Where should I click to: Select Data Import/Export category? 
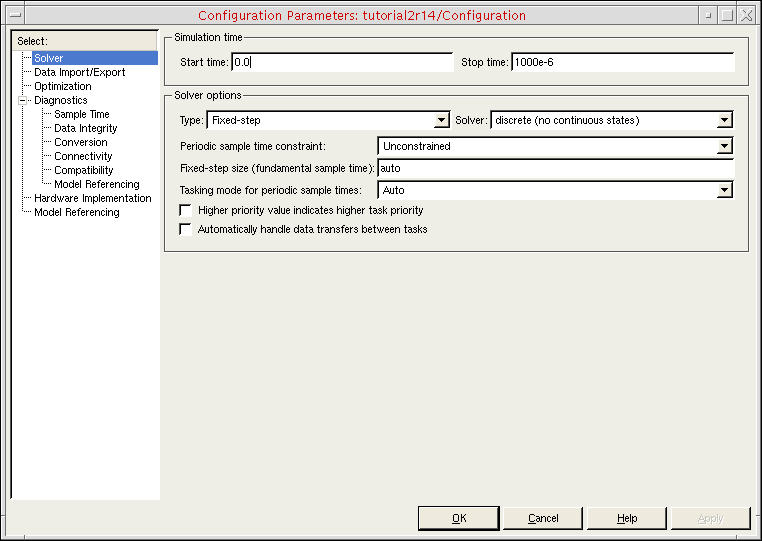79,72
